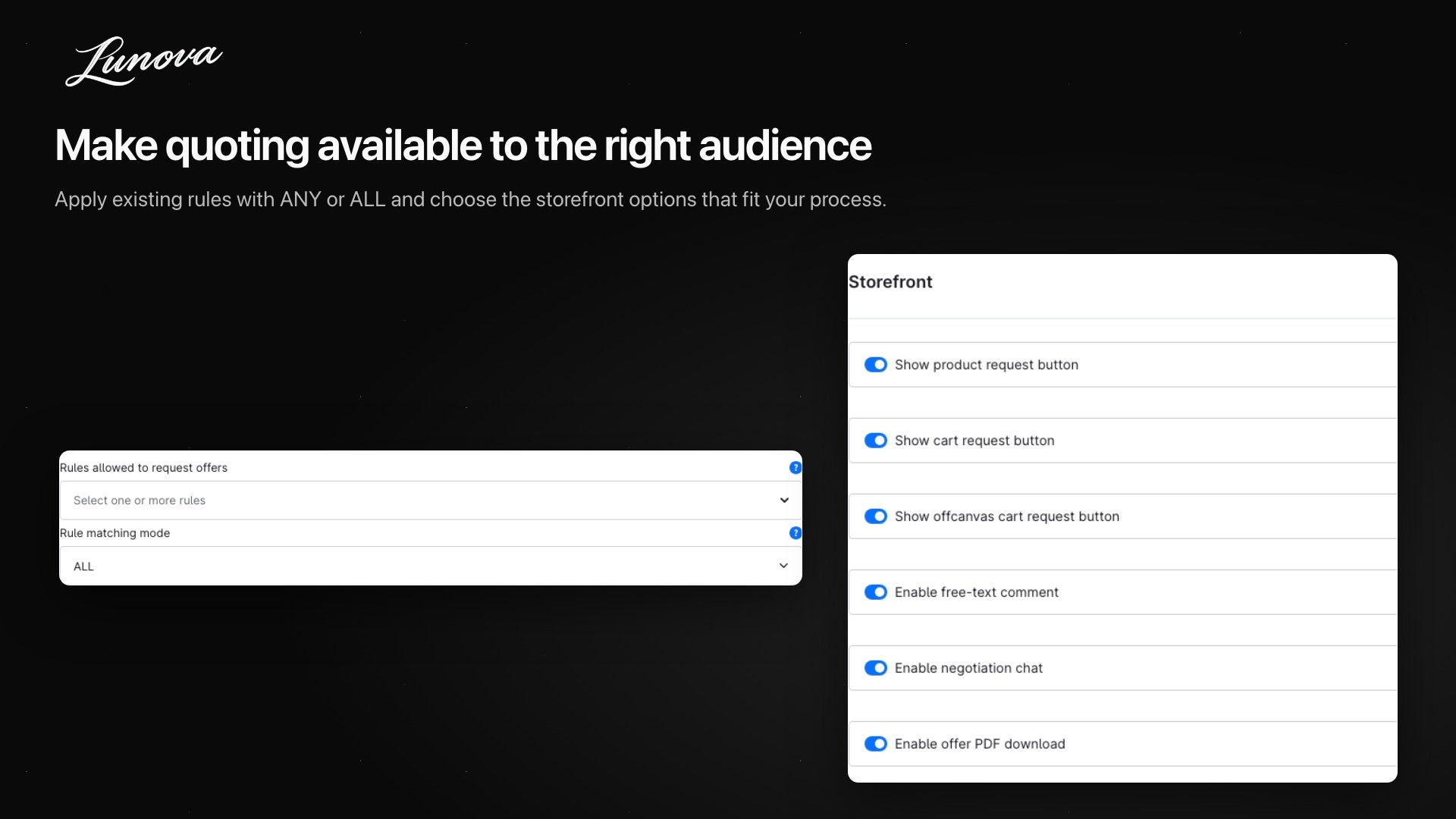Open the Rule matching mode dropdown
Viewport: 1456px width, 819px height.
(x=431, y=566)
